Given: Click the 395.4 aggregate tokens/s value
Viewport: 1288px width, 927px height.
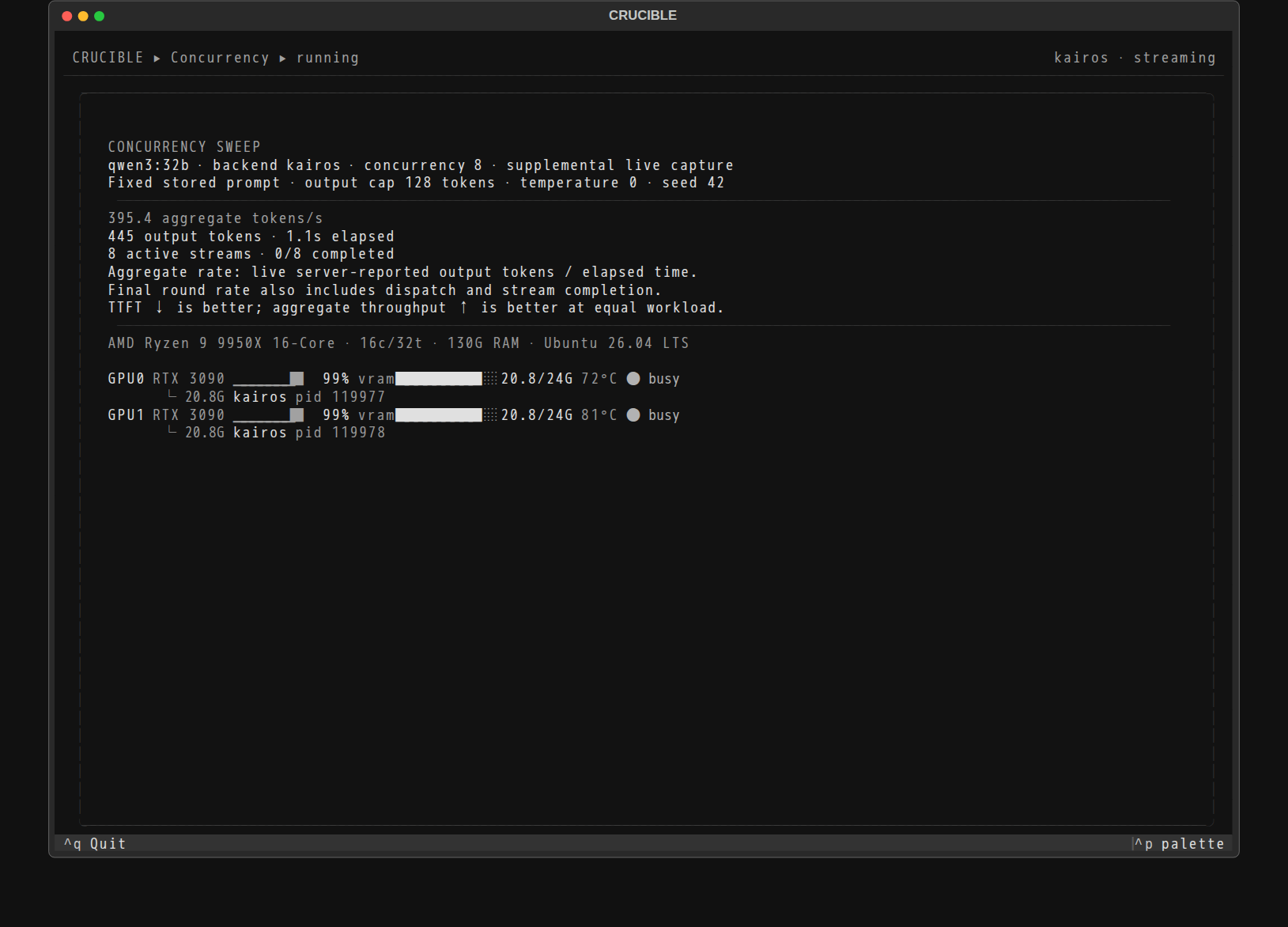Looking at the screenshot, I should 215,218.
